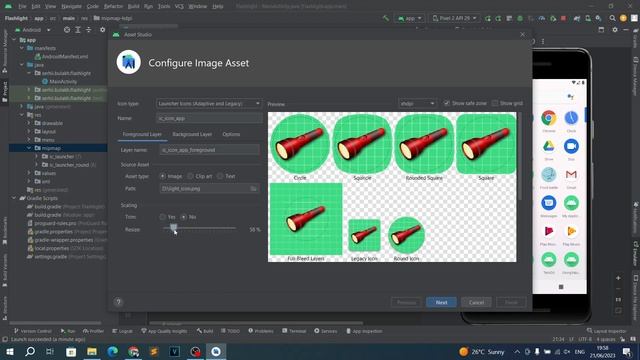Open the SDK Manager toolbar icon
This screenshot has height=360, width=640.
click(x=598, y=18)
